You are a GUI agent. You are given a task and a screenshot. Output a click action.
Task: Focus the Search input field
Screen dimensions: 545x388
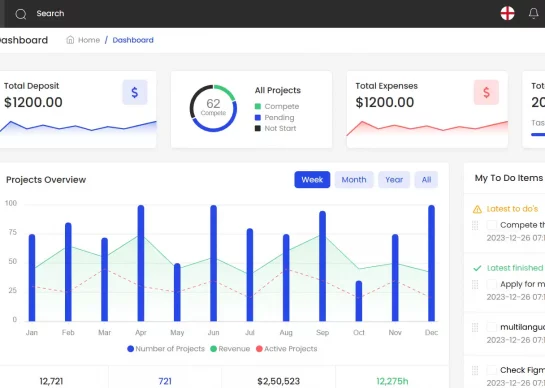[x=50, y=14]
